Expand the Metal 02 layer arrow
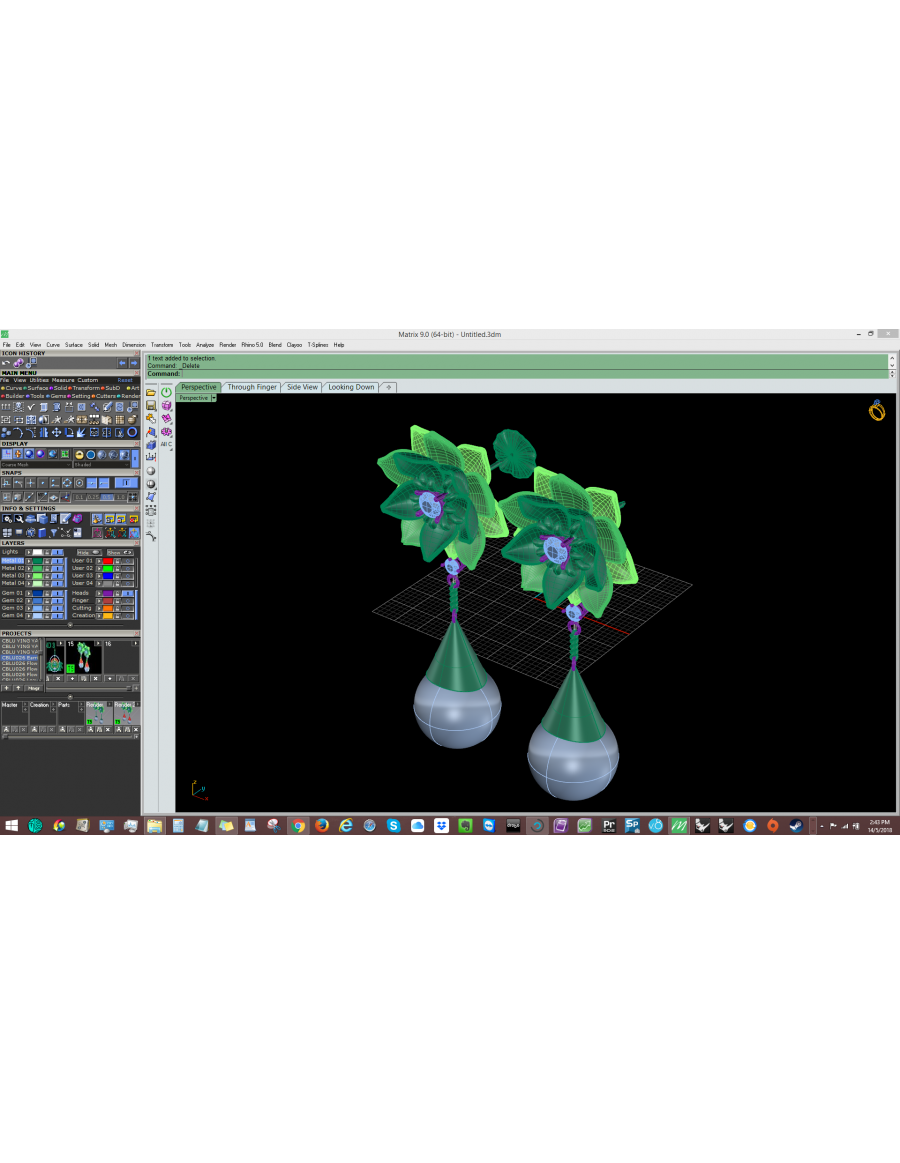The image size is (900, 1163). [29, 568]
